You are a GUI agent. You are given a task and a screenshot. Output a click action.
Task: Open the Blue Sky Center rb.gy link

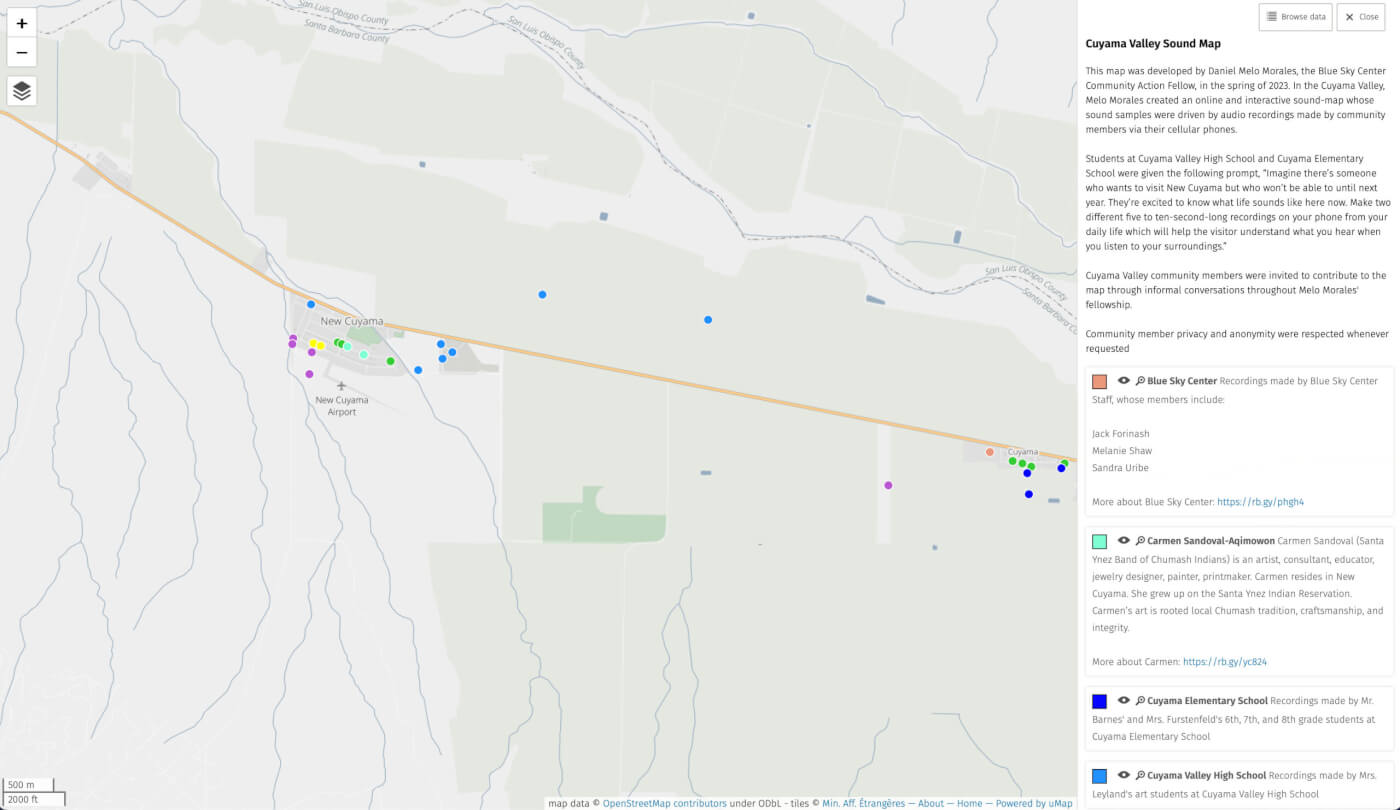(1260, 502)
